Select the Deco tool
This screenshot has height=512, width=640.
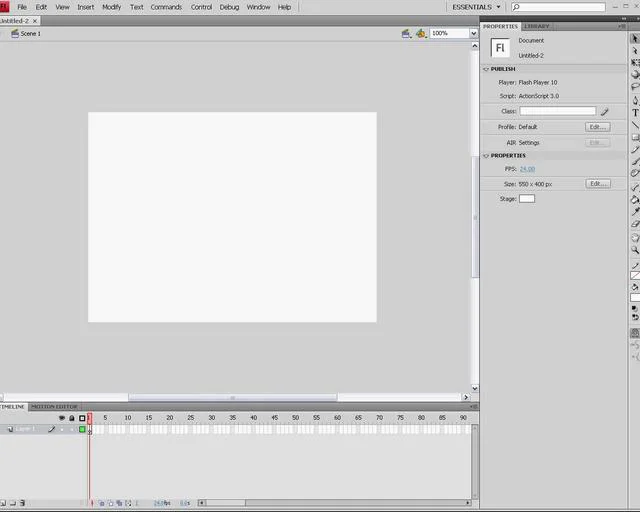(x=635, y=173)
